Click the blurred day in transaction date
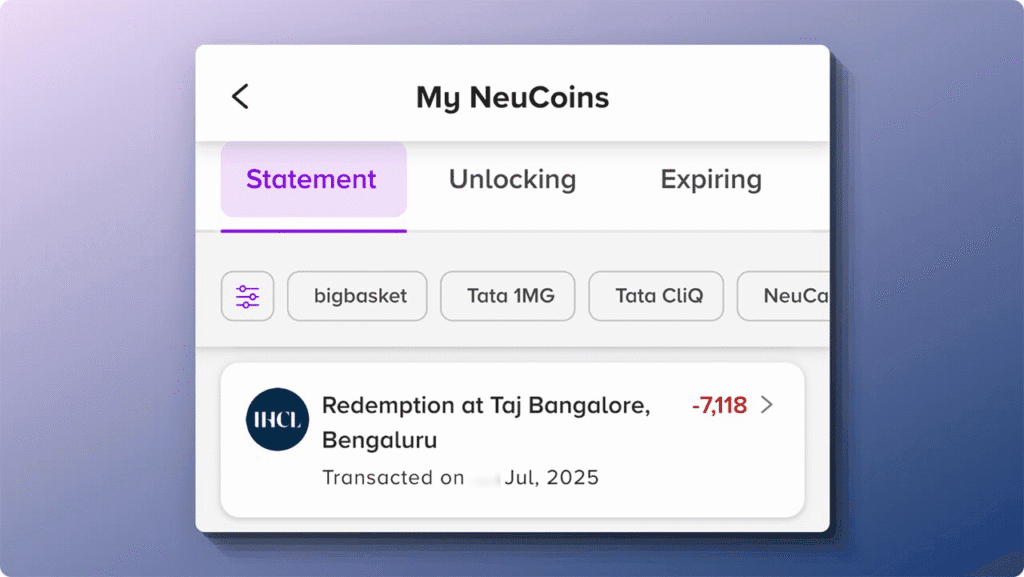1024x577 pixels. (485, 478)
